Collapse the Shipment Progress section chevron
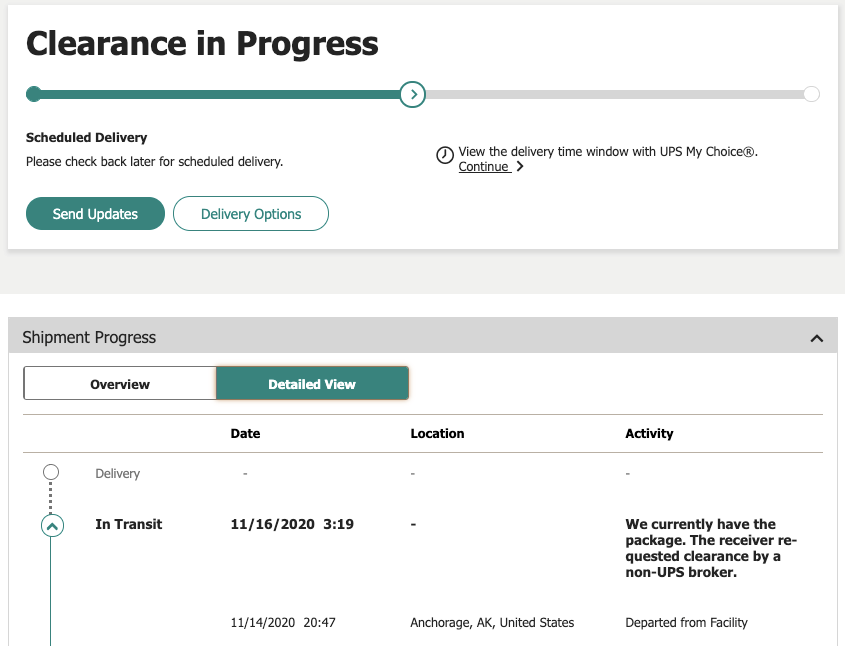The image size is (845, 646). pyautogui.click(x=816, y=338)
